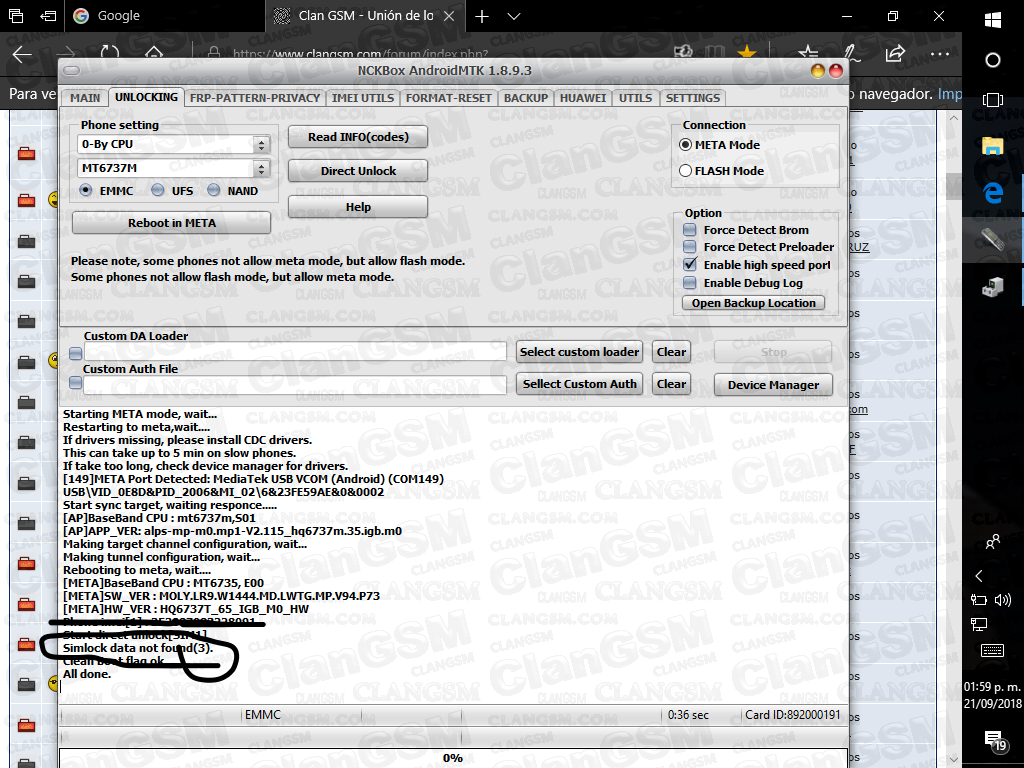Viewport: 1024px width, 768px height.
Task: Refresh the page in Edge
Action: pyautogui.click(x=110, y=54)
